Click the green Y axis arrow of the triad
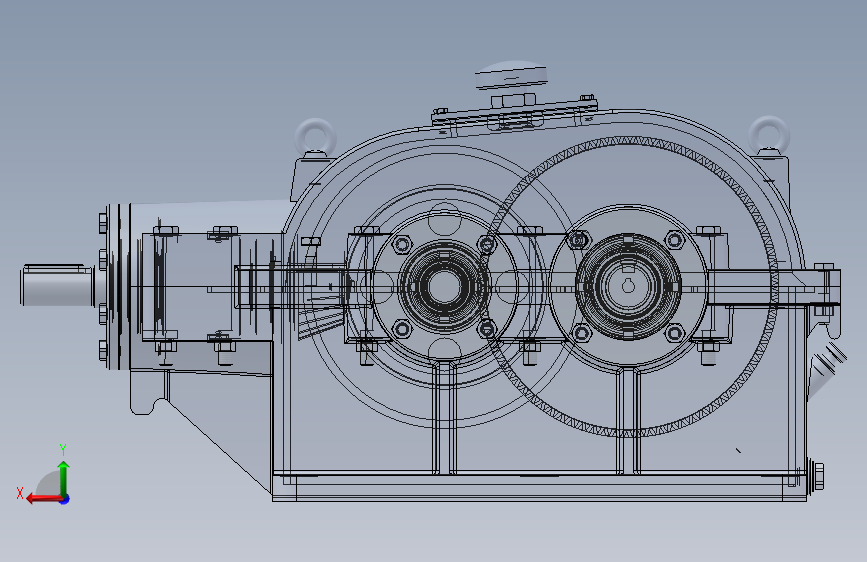The height and width of the screenshot is (562, 867). 64,478
